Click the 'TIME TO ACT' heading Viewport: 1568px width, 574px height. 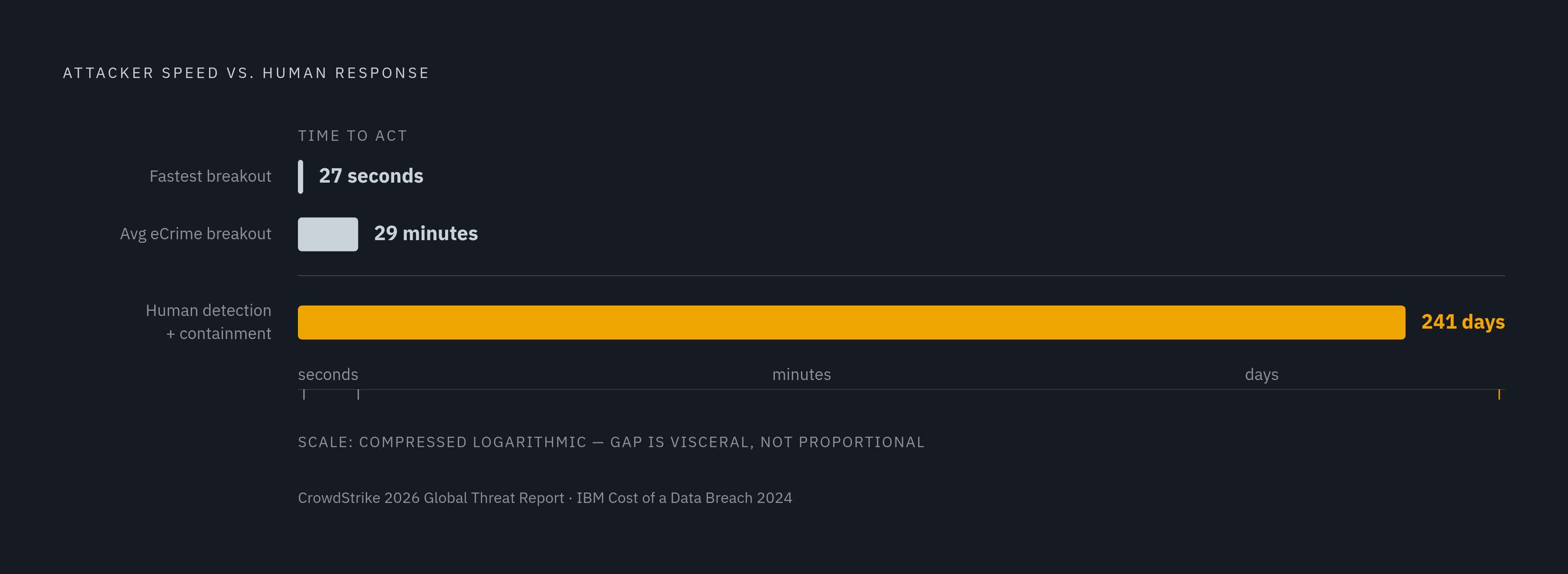point(352,136)
